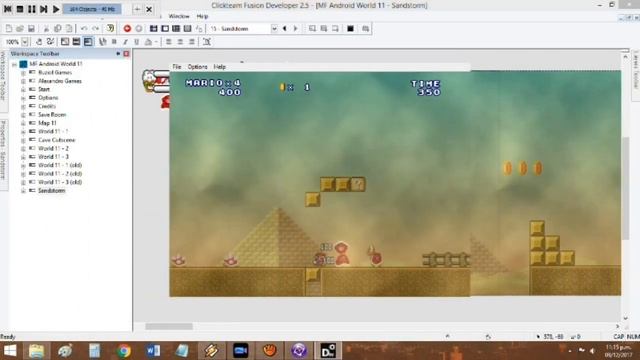Expand debugger with the plus button
640x360 pixels.
pyautogui.click(x=138, y=9)
